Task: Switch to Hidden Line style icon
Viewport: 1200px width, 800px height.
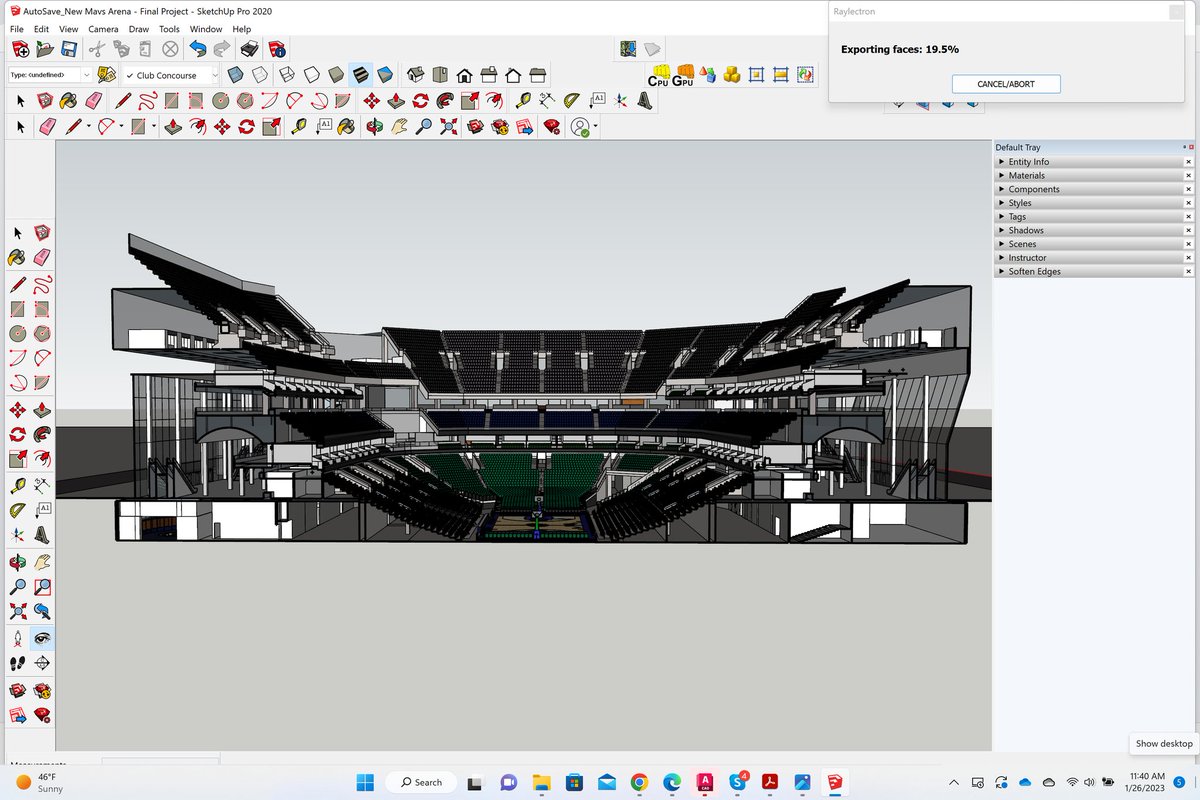Action: (310, 75)
